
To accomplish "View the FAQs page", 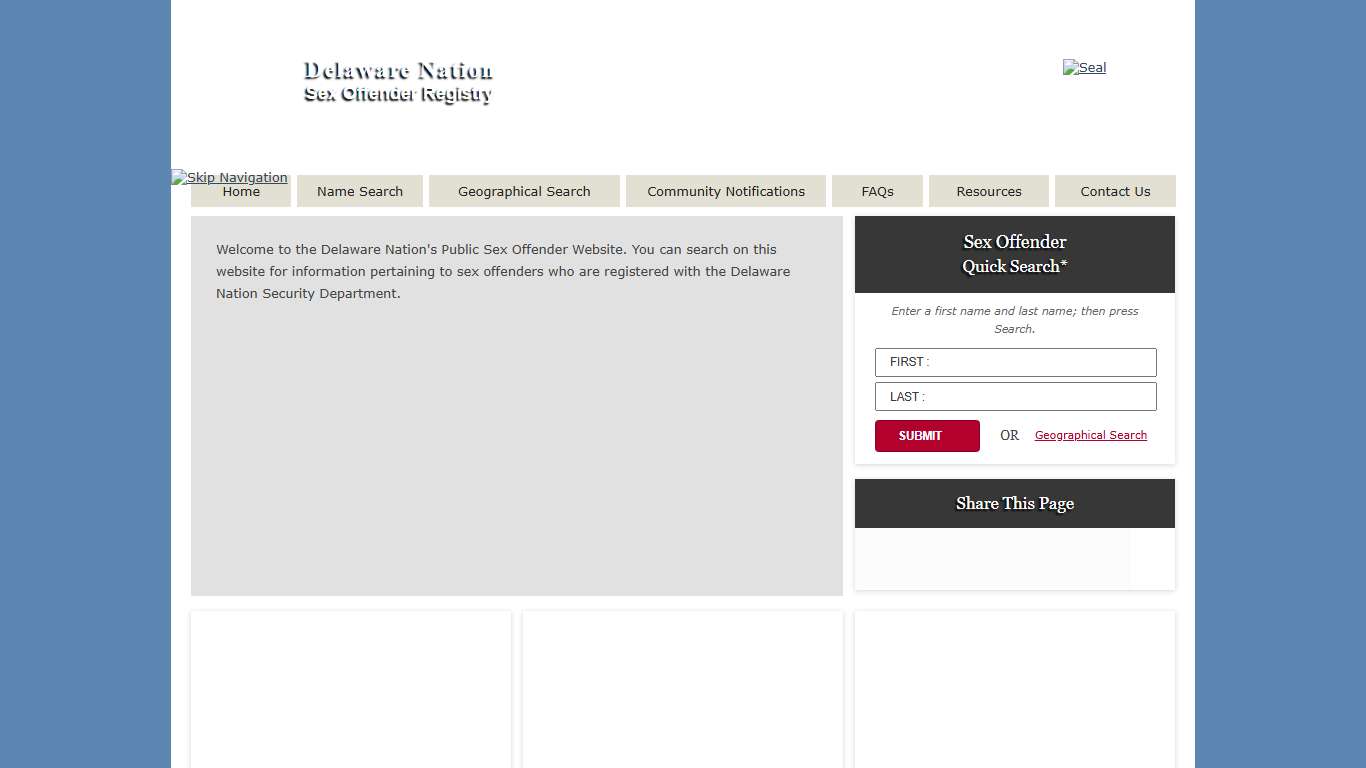I will click(x=877, y=191).
